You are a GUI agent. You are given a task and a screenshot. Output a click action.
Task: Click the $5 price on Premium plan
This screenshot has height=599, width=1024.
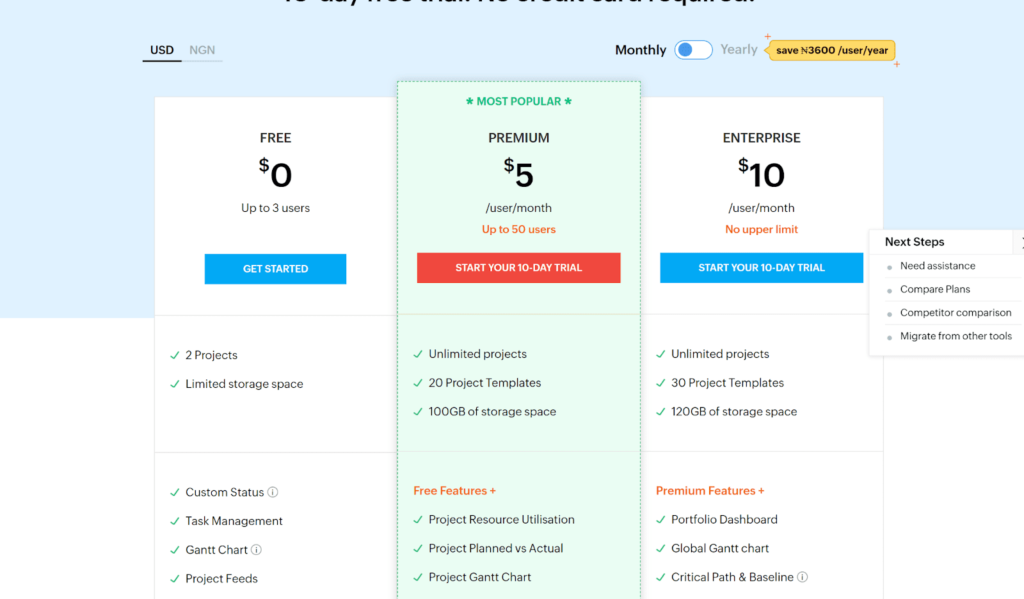coord(519,173)
